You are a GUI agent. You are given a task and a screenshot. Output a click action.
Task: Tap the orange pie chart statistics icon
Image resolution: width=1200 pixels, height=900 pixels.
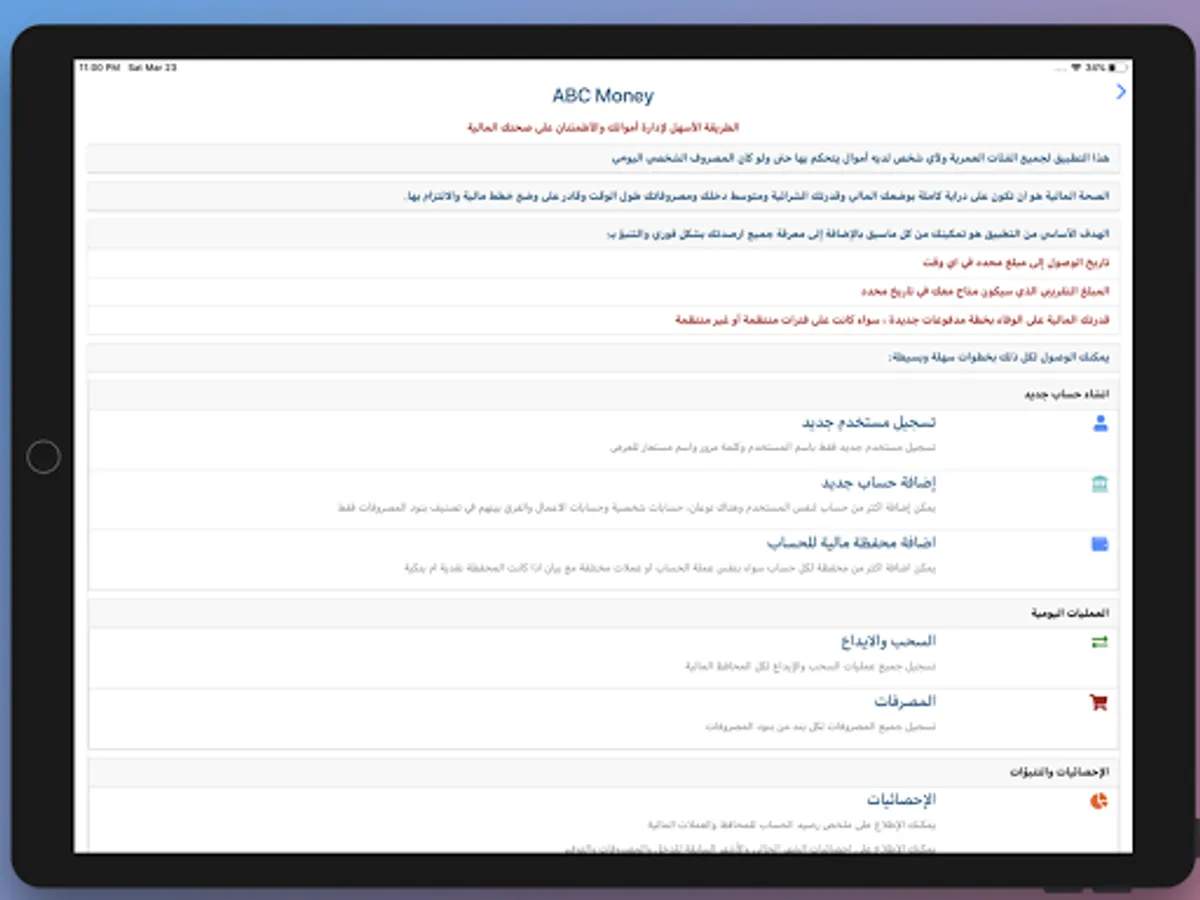point(1099,801)
